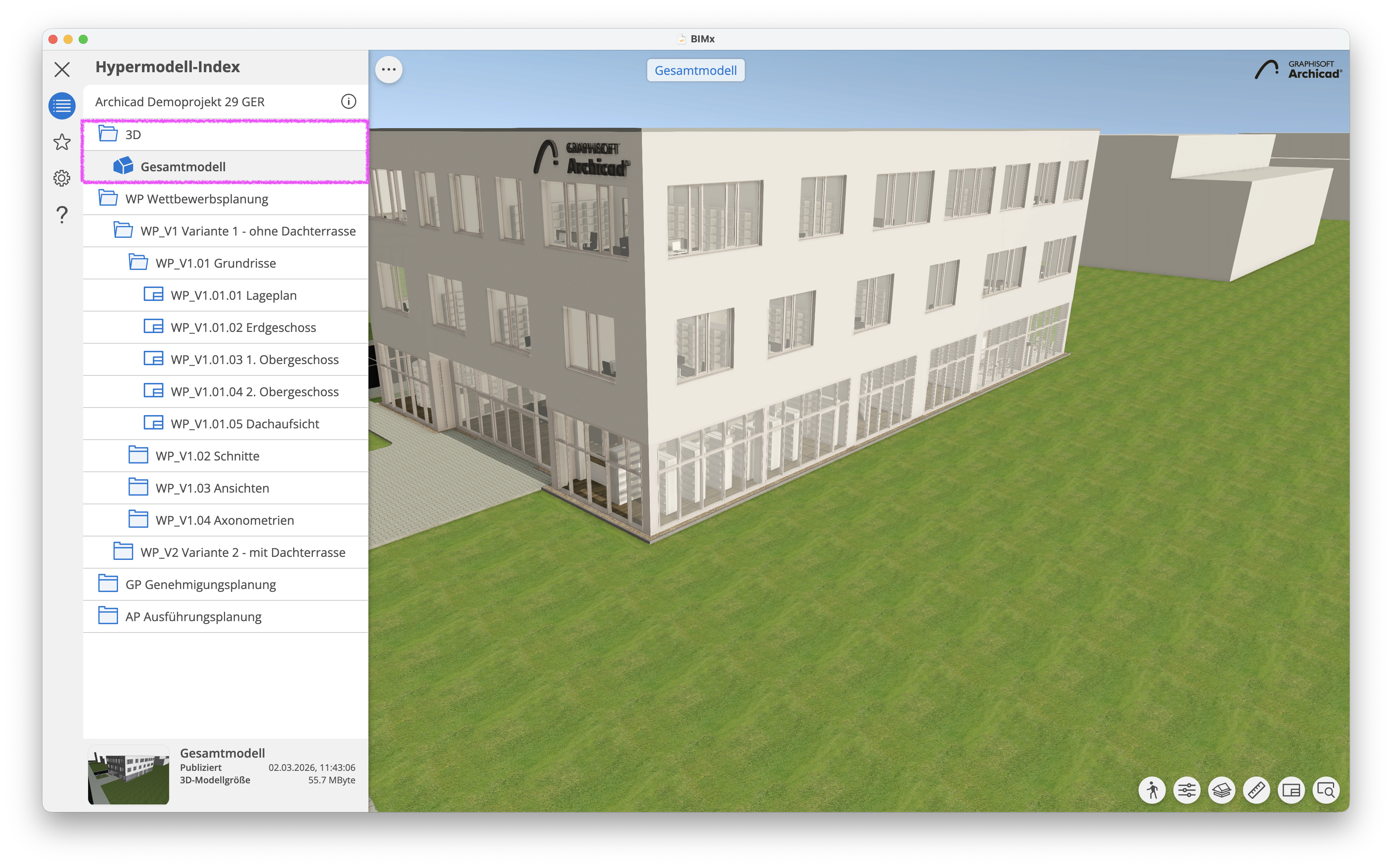Select the measure ruler tool
The image size is (1392, 868).
pos(1257,790)
